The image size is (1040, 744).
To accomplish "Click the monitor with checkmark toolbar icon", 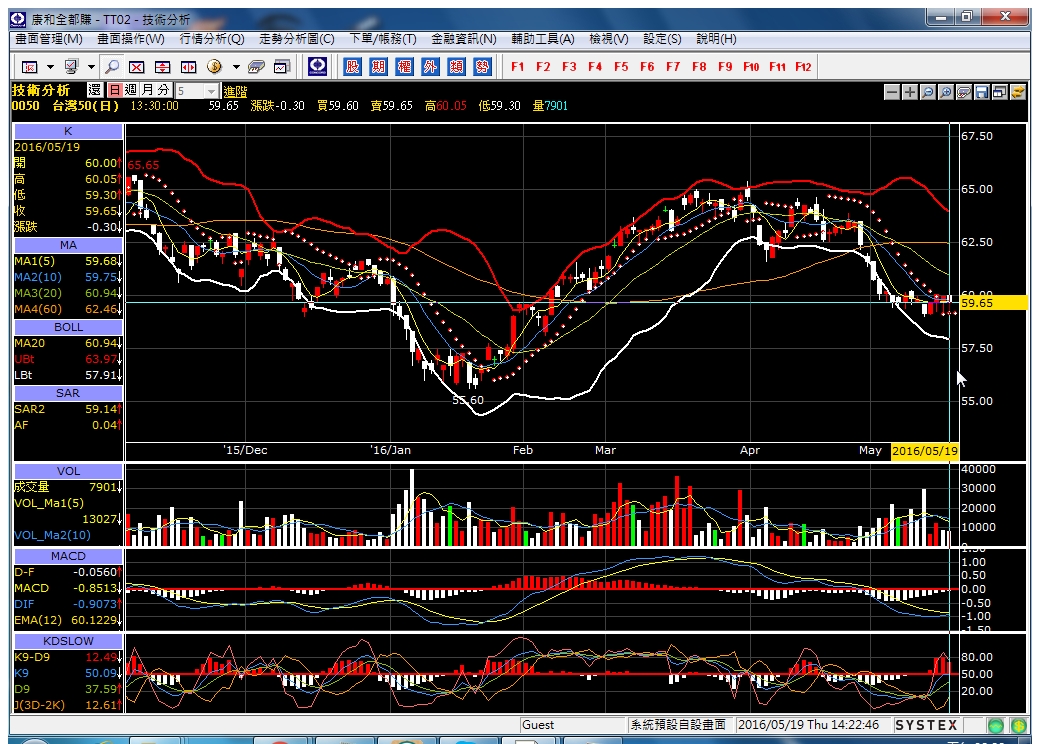I will tap(71, 67).
